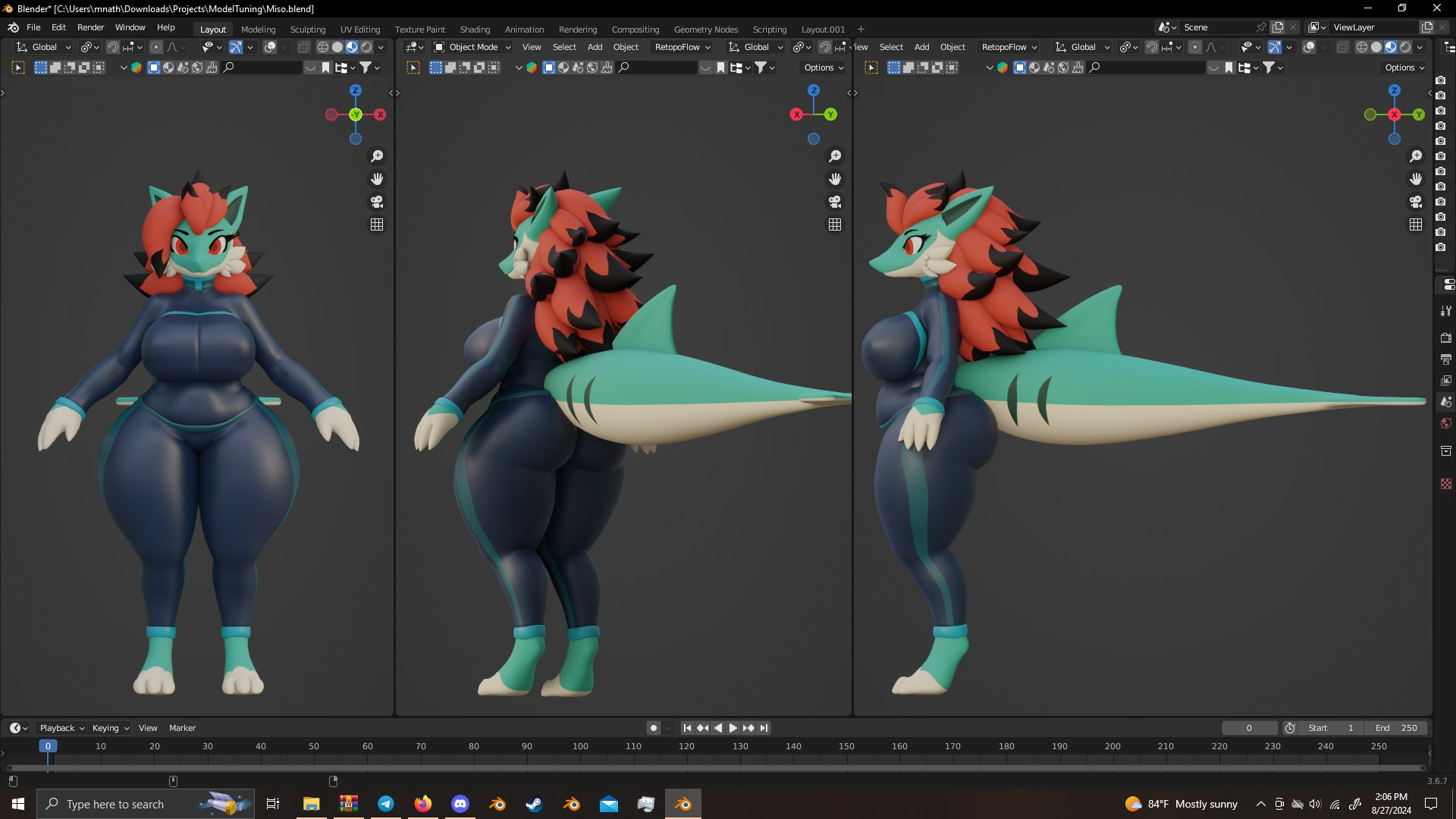
Task: Toggle camera view in middle viewport
Action: coord(835,202)
